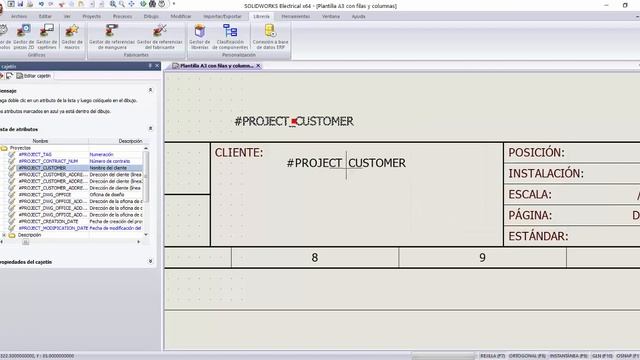Click the scroll-down arrow of attribute list

pos(146,235)
